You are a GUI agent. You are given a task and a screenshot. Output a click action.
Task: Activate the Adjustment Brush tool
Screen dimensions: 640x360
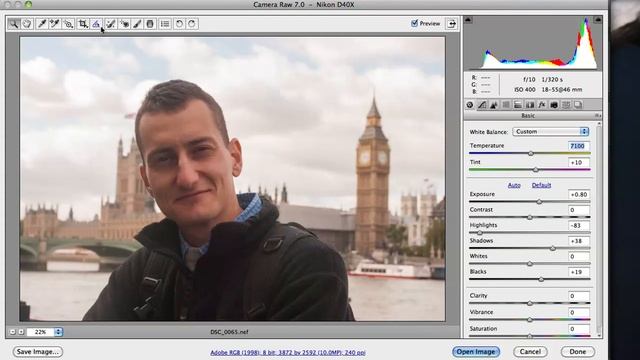point(137,24)
